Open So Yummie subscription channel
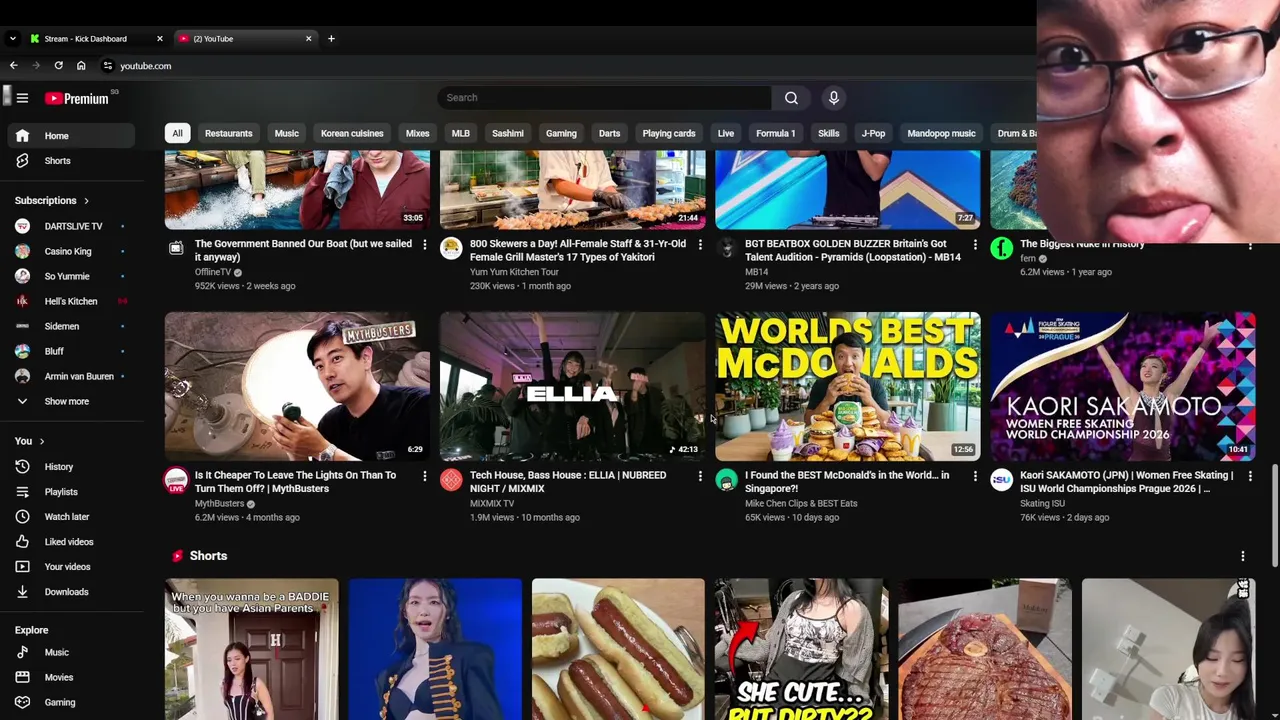1280x720 pixels. [x=70, y=276]
